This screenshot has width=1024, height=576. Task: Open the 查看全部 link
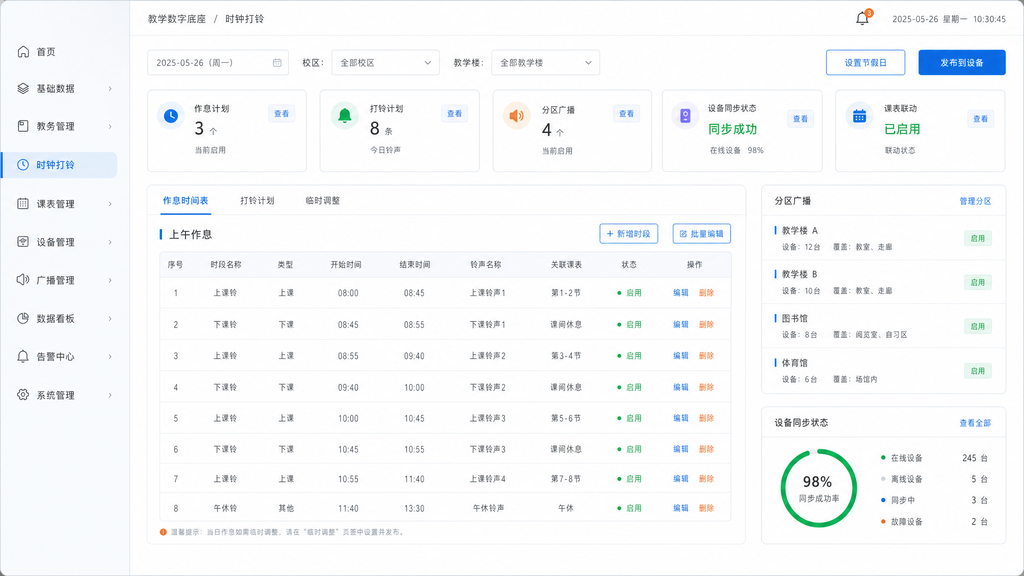tap(975, 423)
